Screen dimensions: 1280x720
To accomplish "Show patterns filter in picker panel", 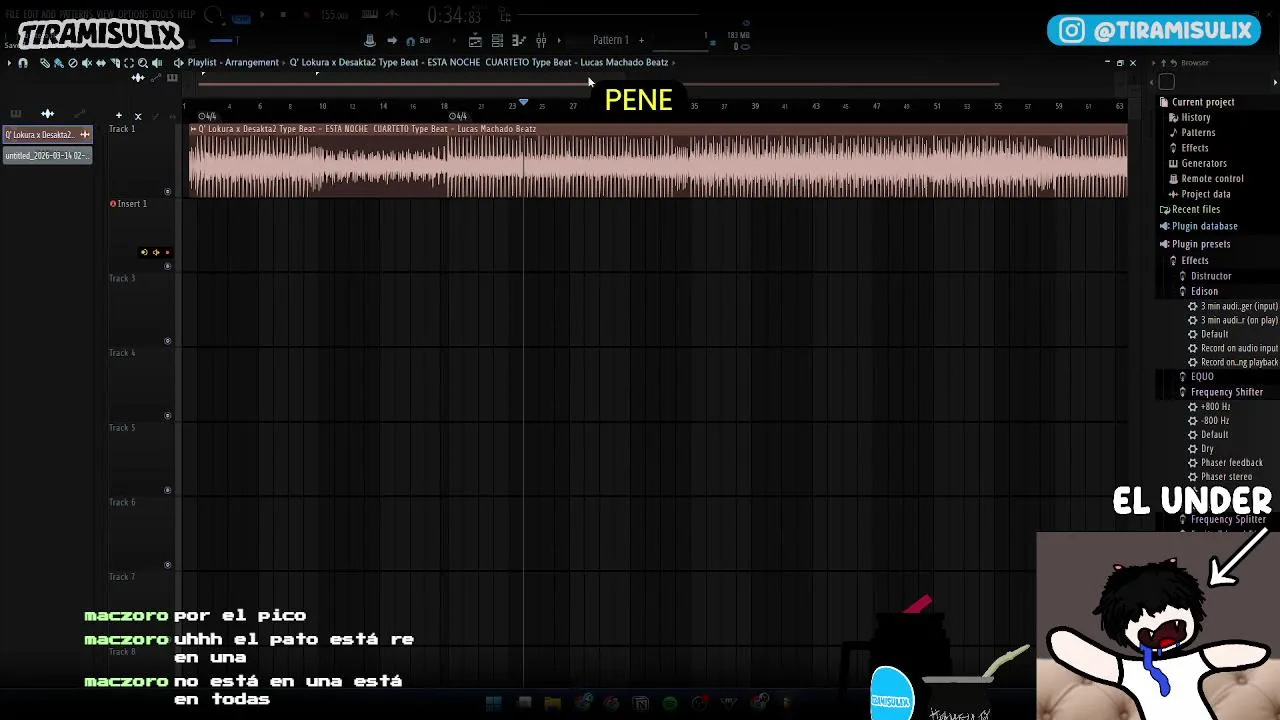I will [x=16, y=114].
